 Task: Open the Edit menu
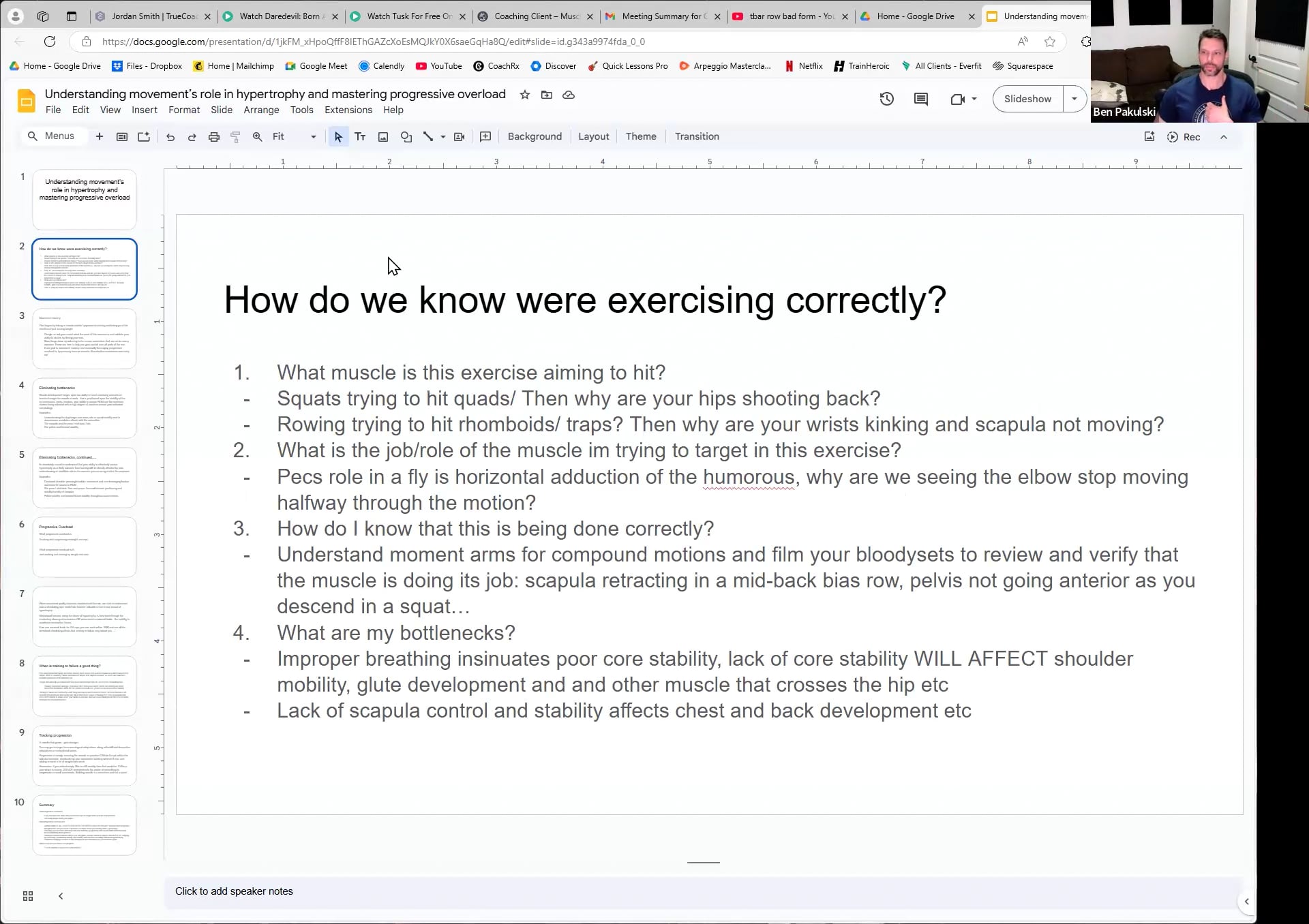pos(80,110)
